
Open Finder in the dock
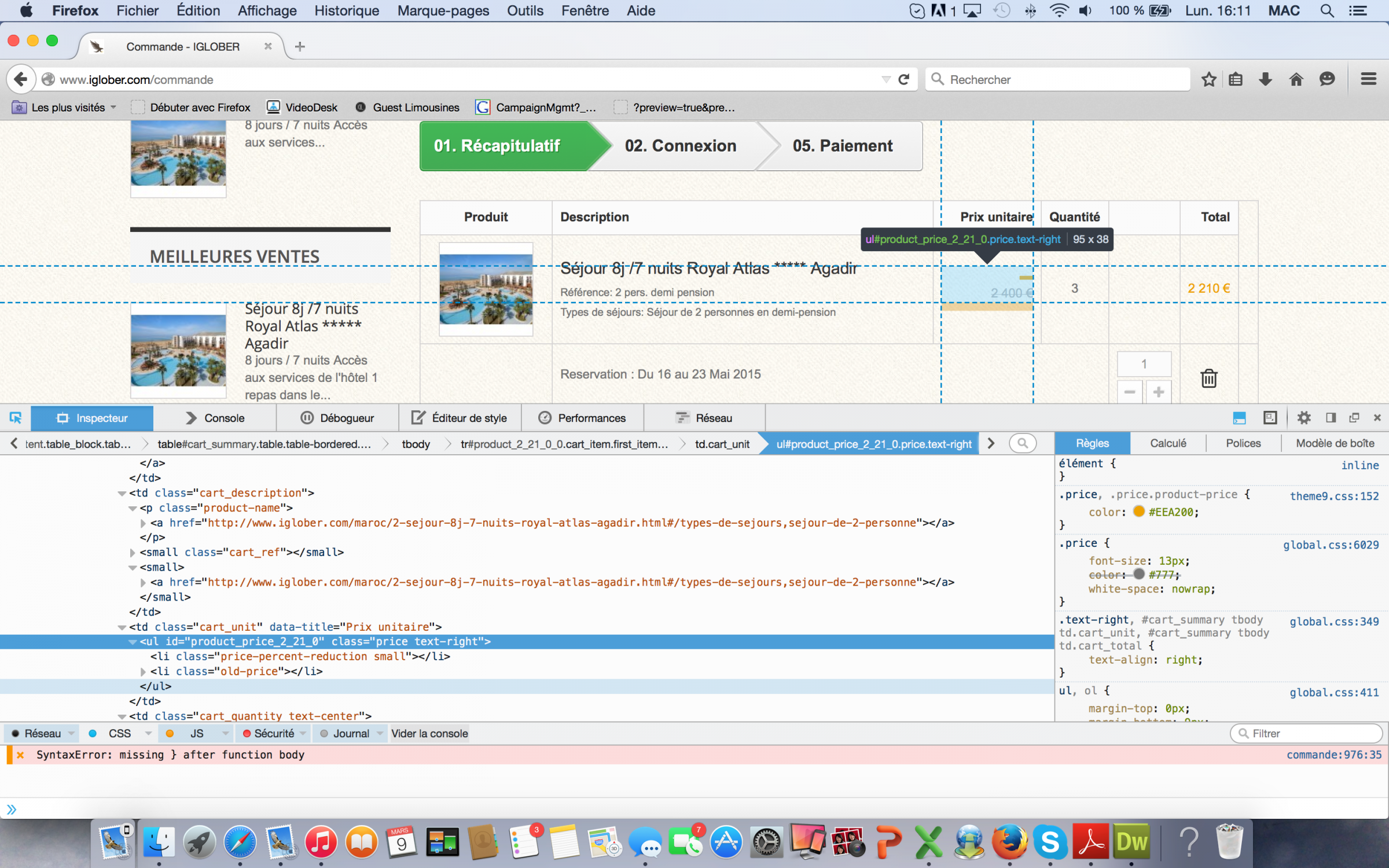click(x=159, y=842)
